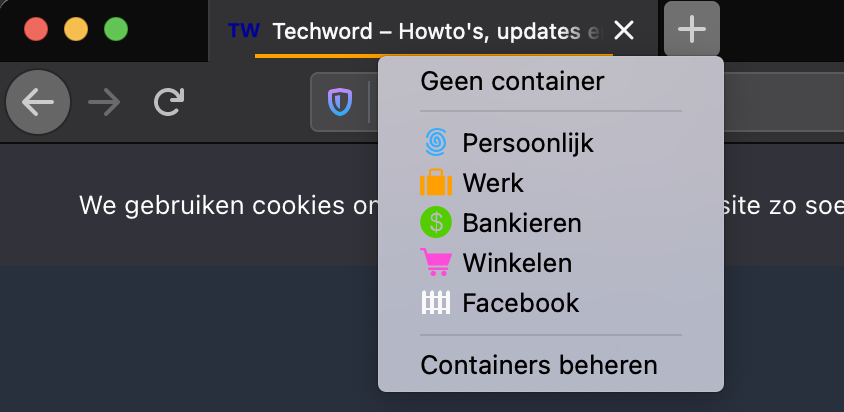This screenshot has width=844, height=412.
Task: Click the back navigation arrow button
Action: [38, 102]
